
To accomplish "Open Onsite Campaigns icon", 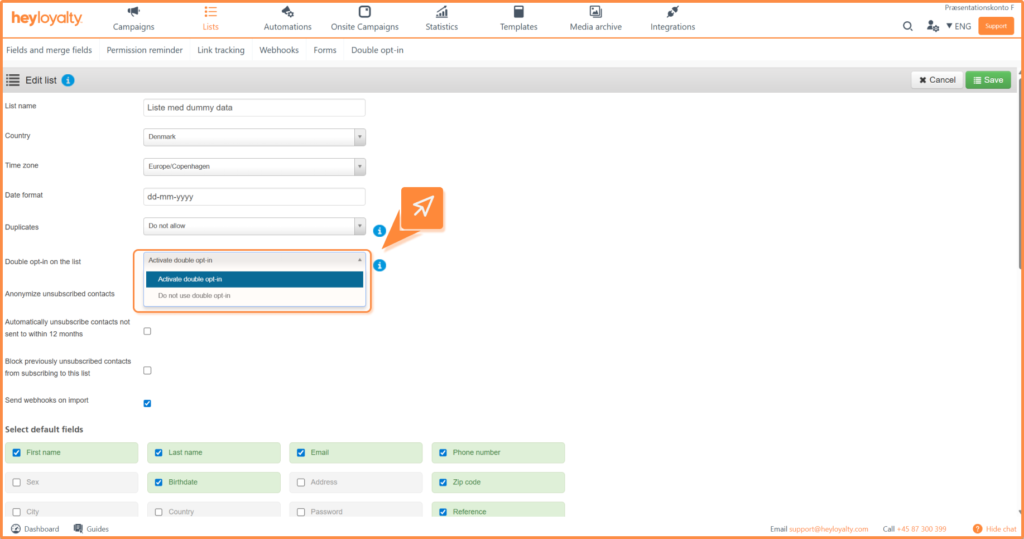I will tap(364, 12).
